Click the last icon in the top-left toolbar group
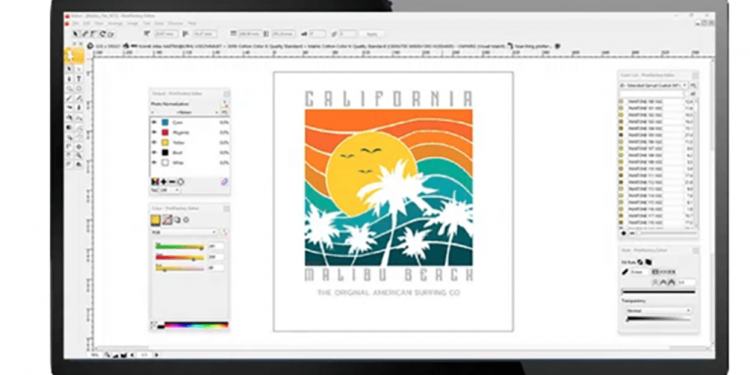750x375 pixels. pos(110,34)
